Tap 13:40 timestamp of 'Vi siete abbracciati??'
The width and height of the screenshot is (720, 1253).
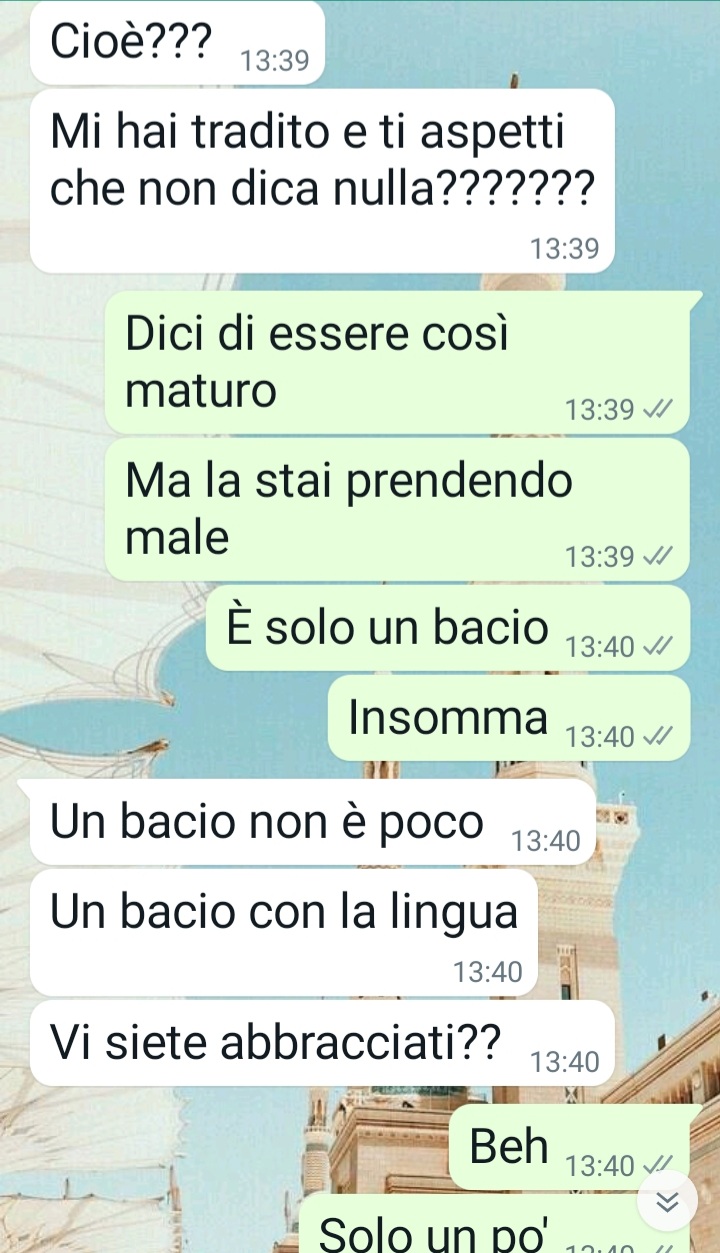[565, 1062]
